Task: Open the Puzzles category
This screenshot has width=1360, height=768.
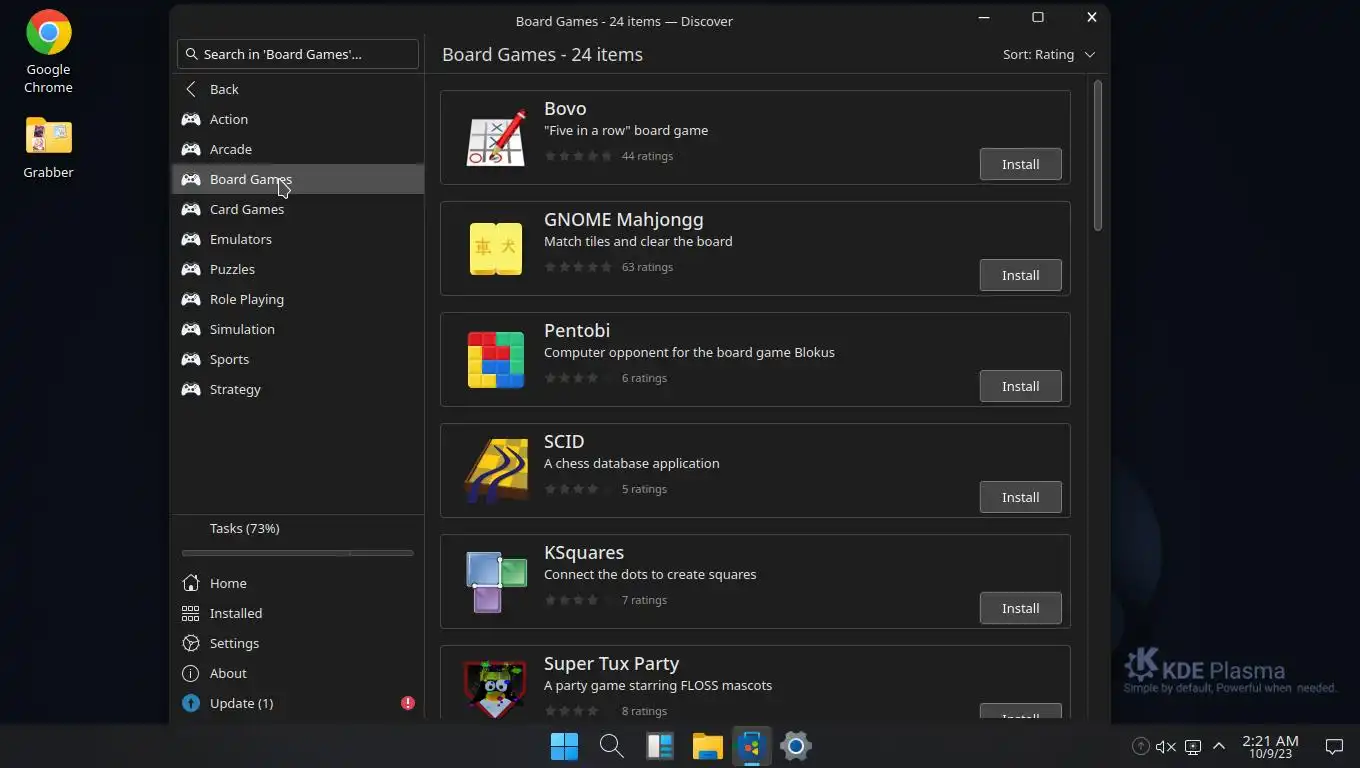Action: tap(297, 269)
